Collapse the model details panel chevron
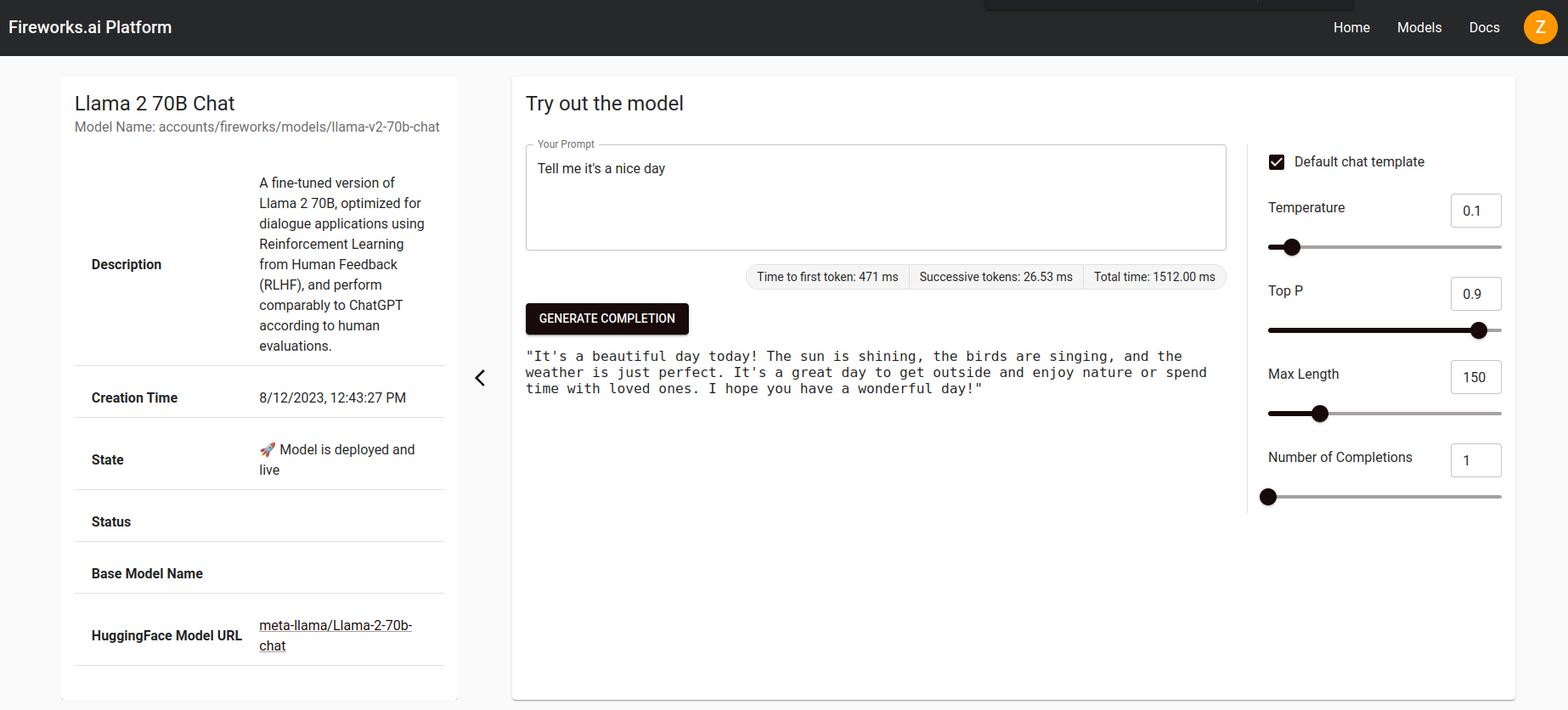 (x=480, y=378)
